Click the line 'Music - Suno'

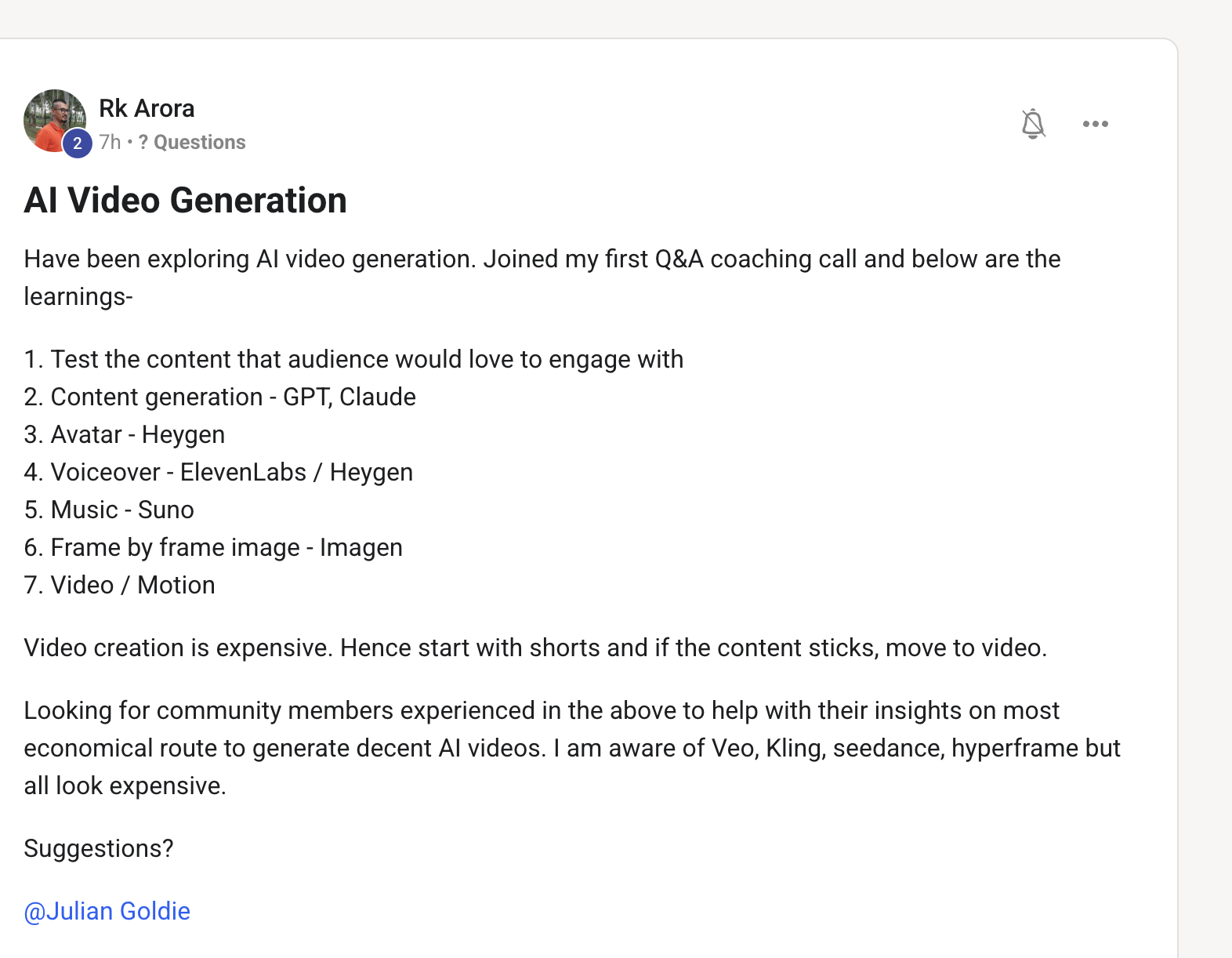[109, 510]
